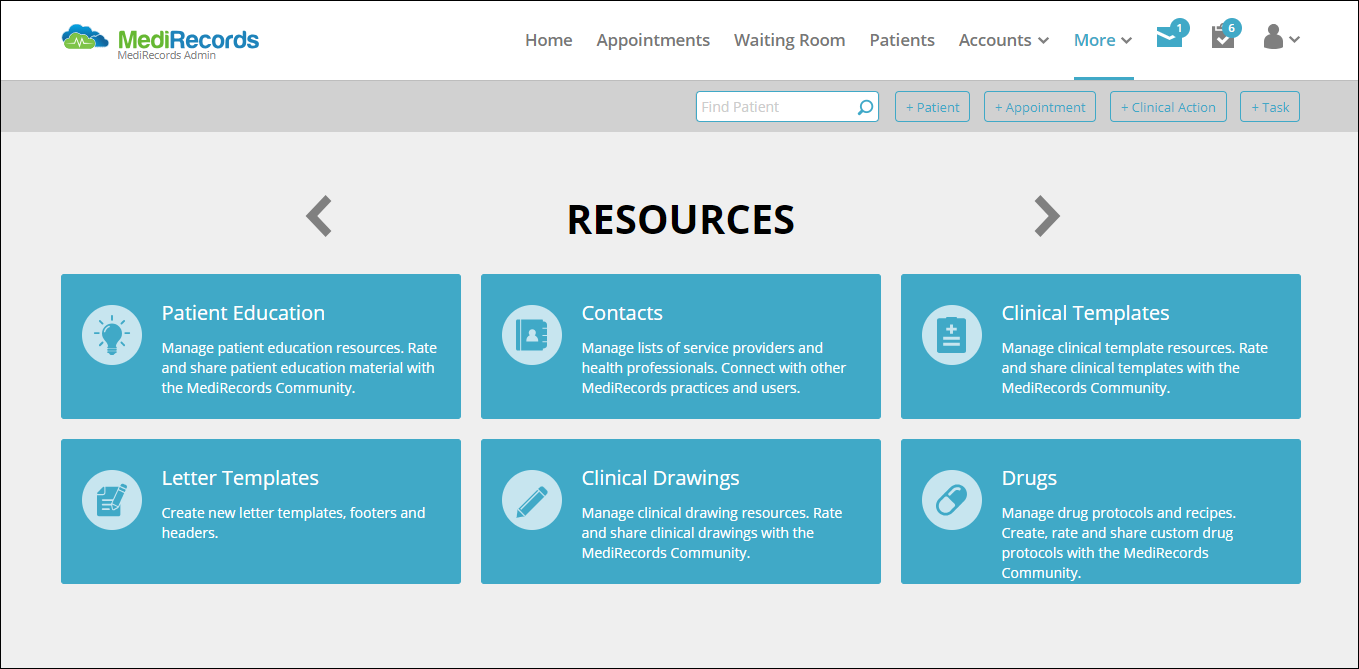Go to previous section with left arrow
This screenshot has height=669, width=1359.
point(318,216)
